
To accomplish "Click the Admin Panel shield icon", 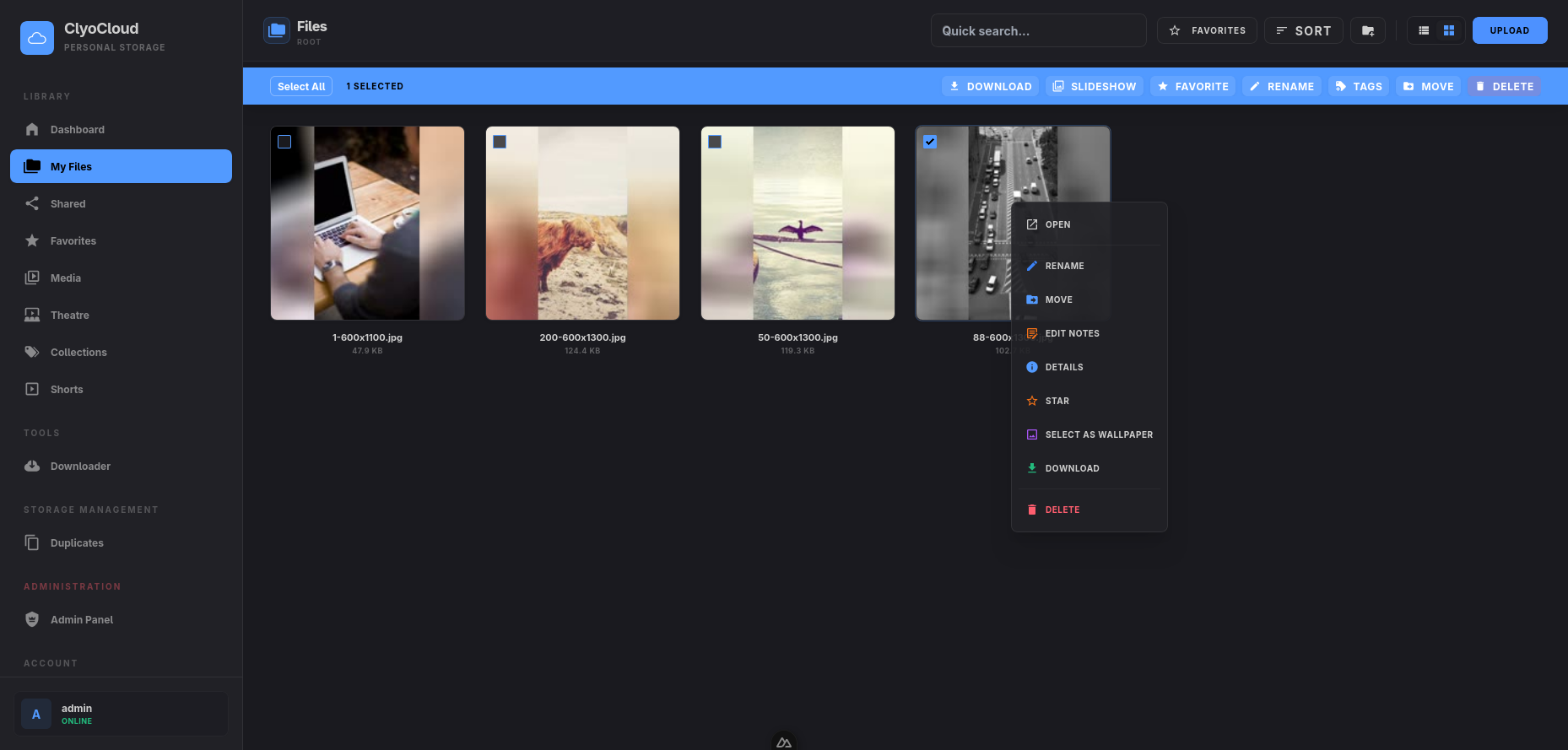I will tap(32, 619).
